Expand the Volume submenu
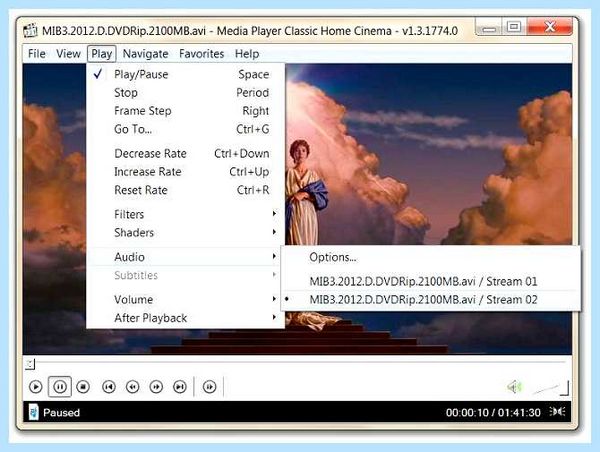 [186, 300]
